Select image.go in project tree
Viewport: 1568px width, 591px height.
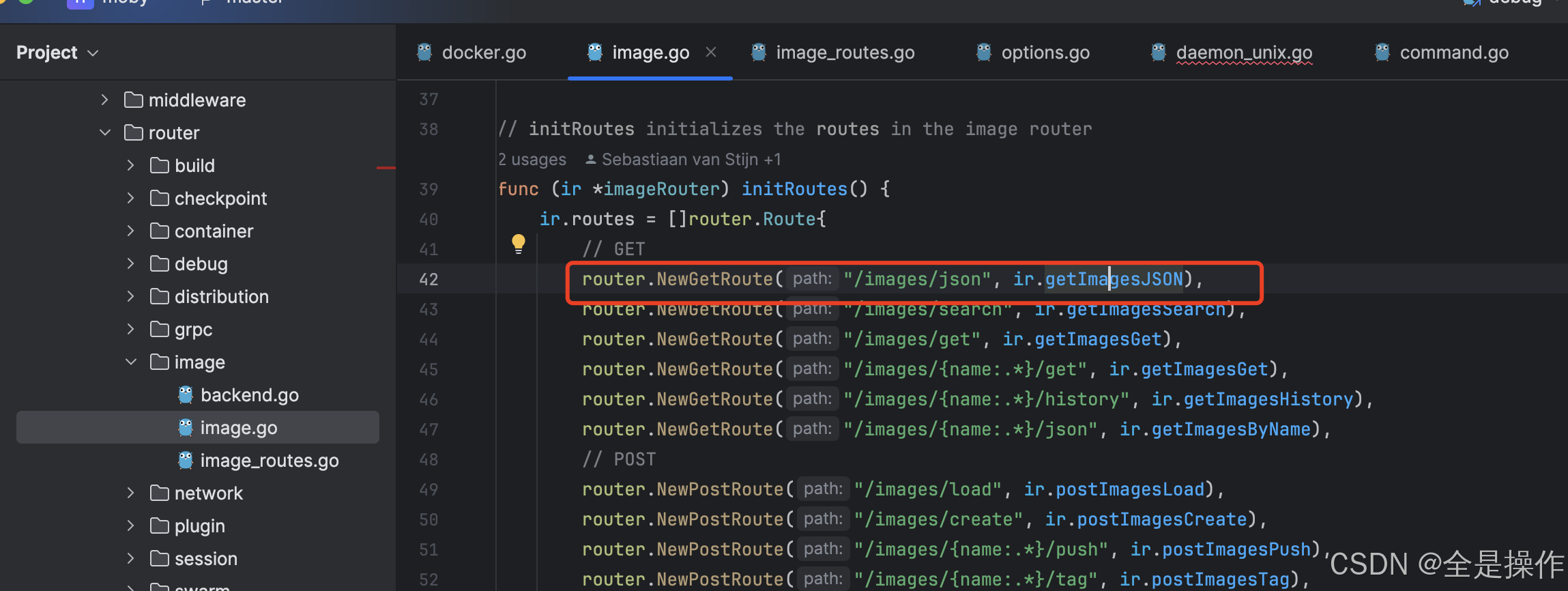tap(198, 427)
